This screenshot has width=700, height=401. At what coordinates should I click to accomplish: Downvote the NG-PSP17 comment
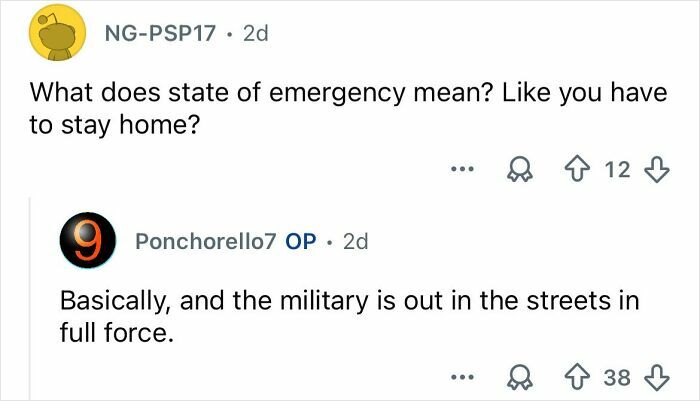658,170
